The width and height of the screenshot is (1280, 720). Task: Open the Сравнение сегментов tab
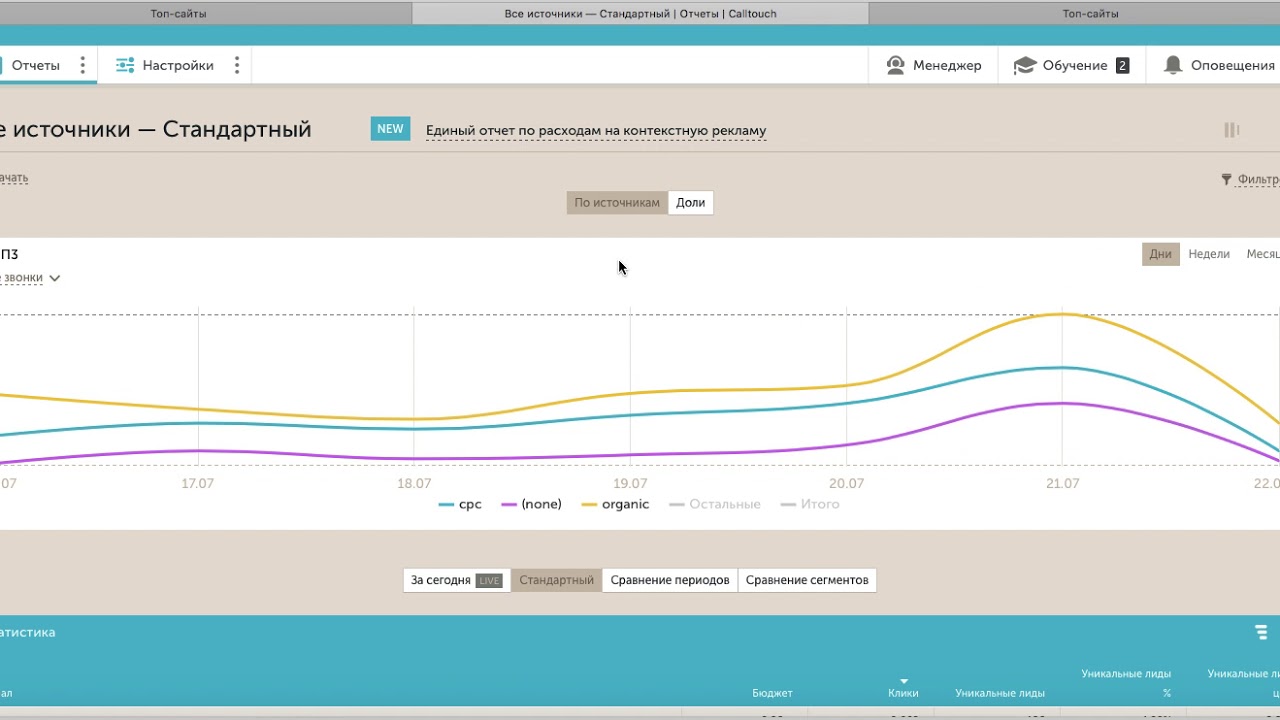pyautogui.click(x=807, y=580)
